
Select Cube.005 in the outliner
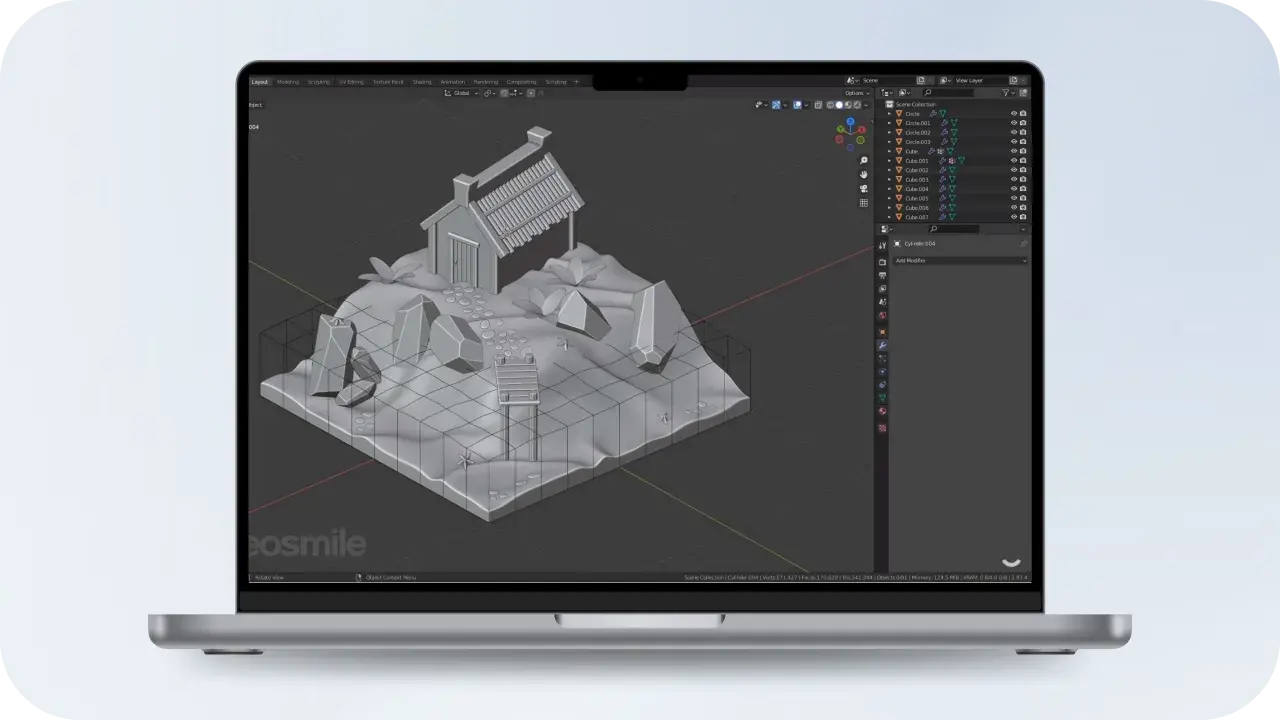tap(917, 198)
